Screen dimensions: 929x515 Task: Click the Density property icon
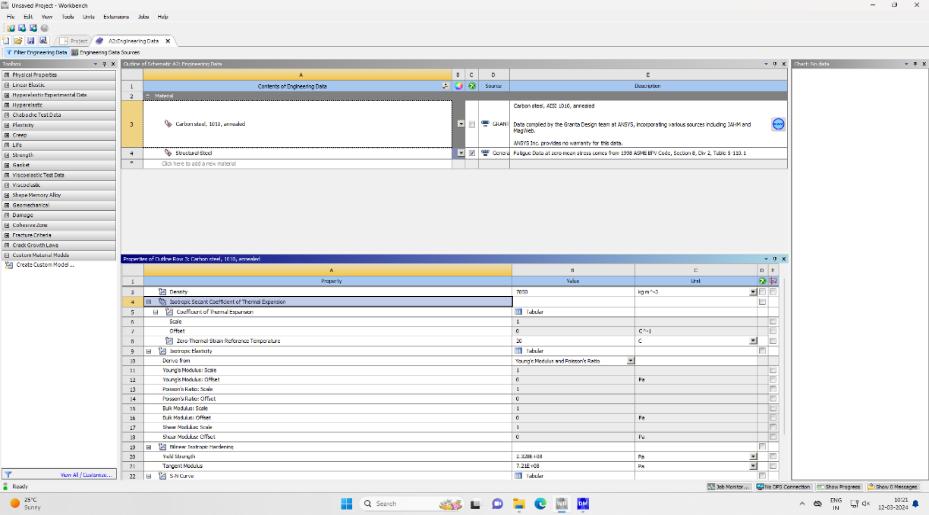point(162,292)
